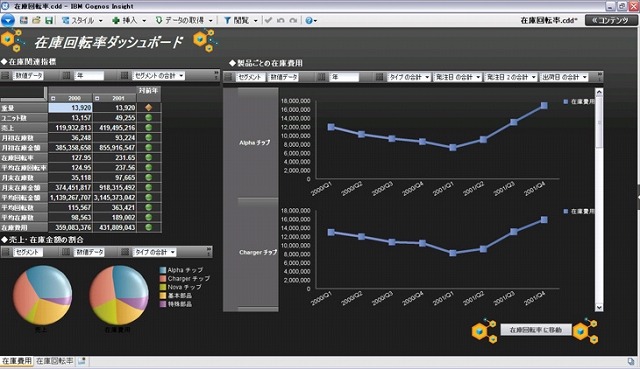Click the undo toolbar icon
This screenshot has width=640, height=369.
coord(281,20)
